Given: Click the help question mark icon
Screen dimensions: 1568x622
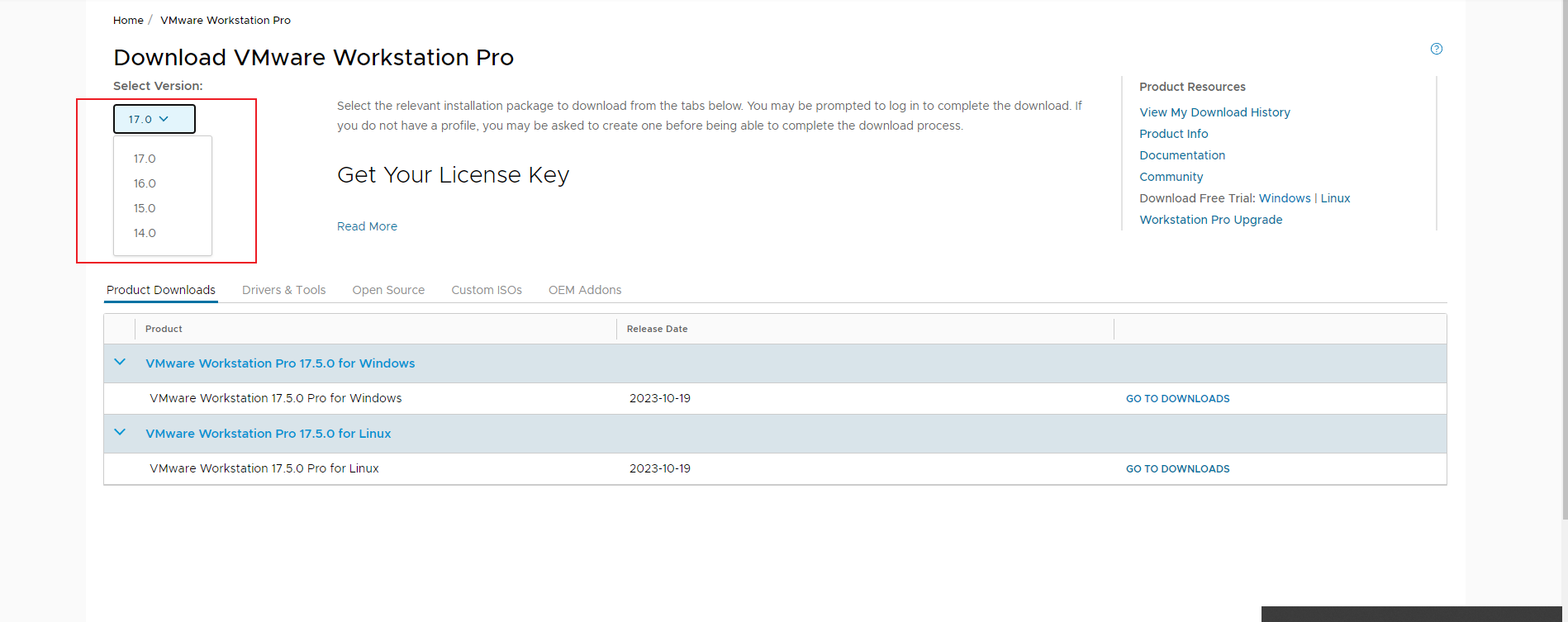Looking at the screenshot, I should [x=1437, y=49].
